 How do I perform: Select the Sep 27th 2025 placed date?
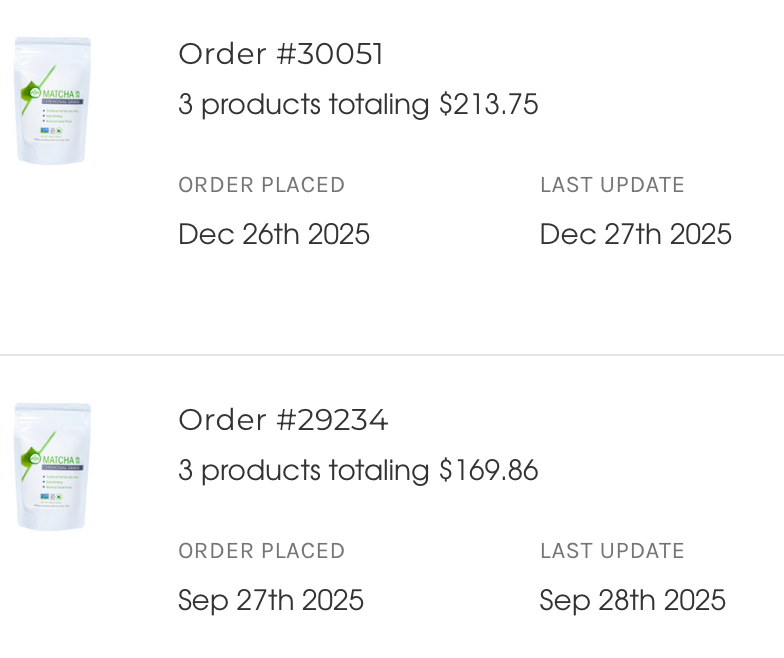(x=271, y=601)
